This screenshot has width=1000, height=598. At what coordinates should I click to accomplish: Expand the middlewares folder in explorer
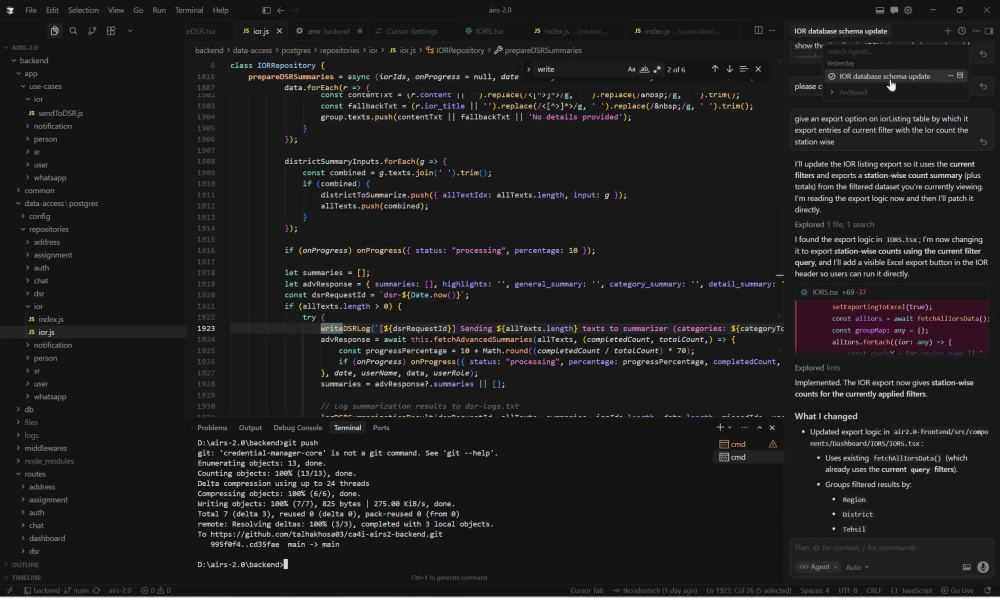click(x=45, y=448)
